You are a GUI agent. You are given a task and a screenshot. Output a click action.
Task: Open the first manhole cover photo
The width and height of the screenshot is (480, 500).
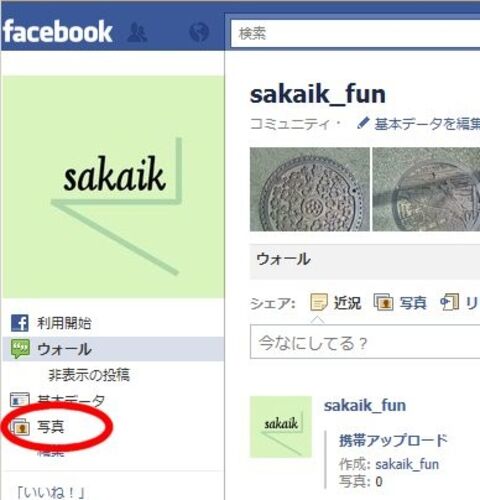point(310,189)
